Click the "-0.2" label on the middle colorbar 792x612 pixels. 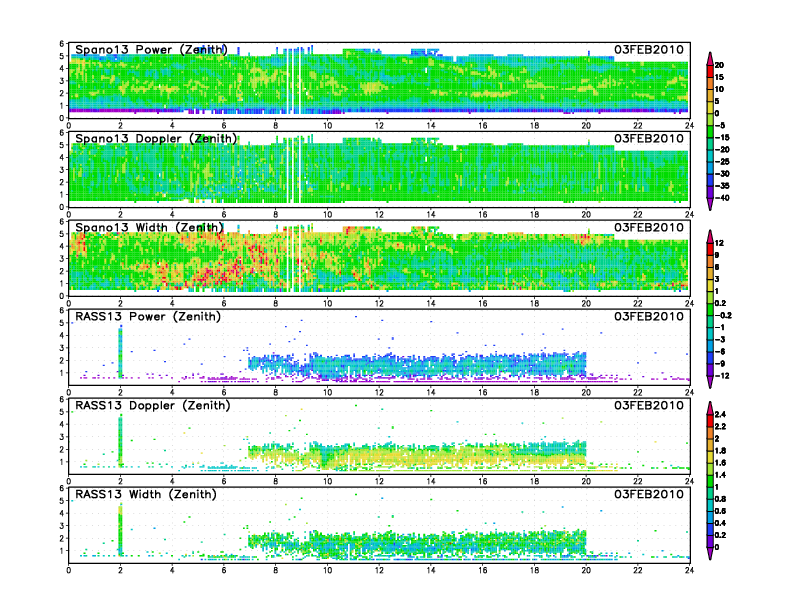coord(723,315)
